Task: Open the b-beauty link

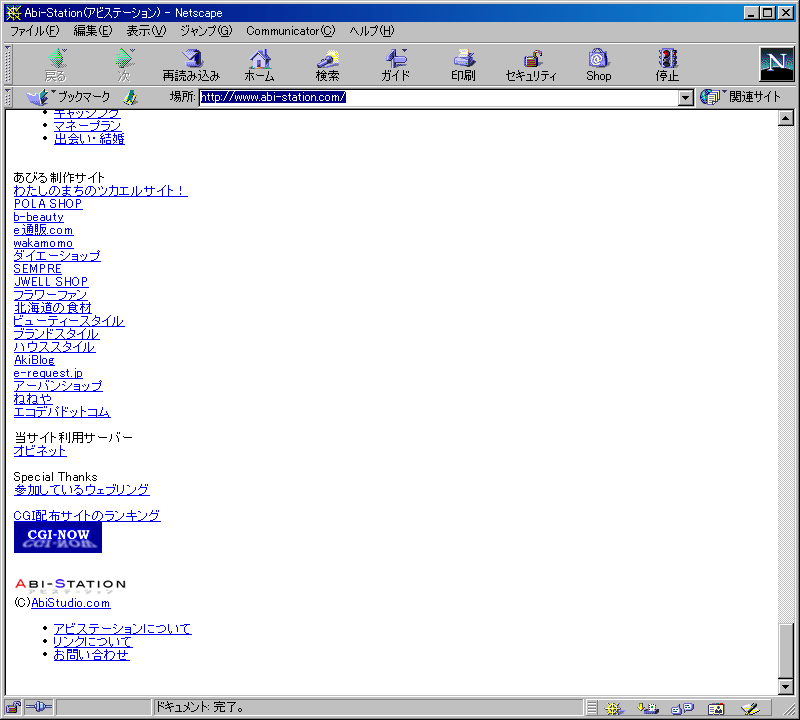Action: [x=39, y=217]
